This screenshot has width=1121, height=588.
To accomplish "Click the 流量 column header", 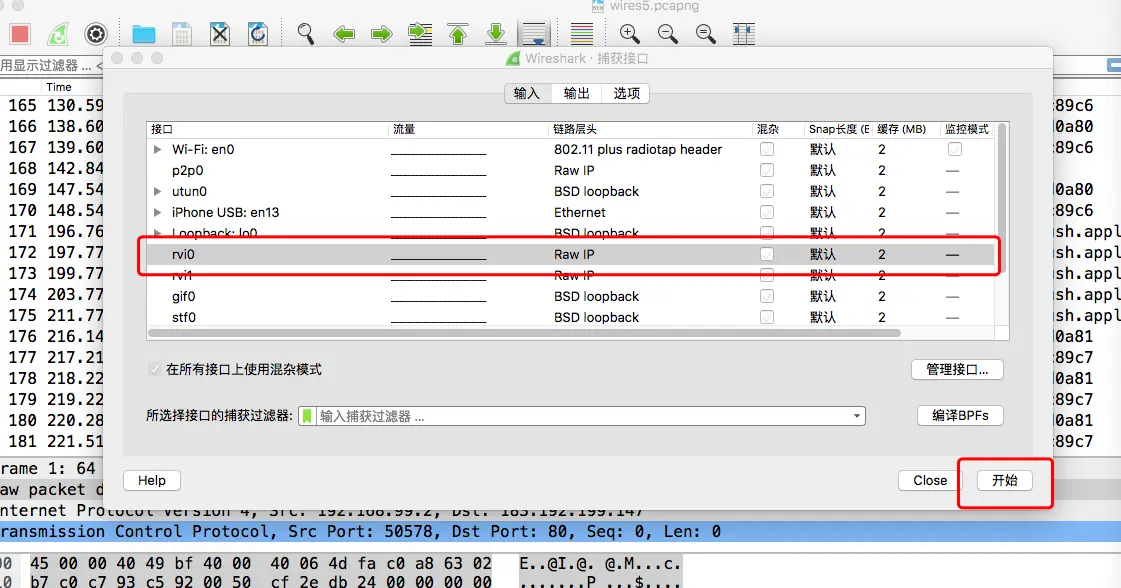I will coord(469,129).
